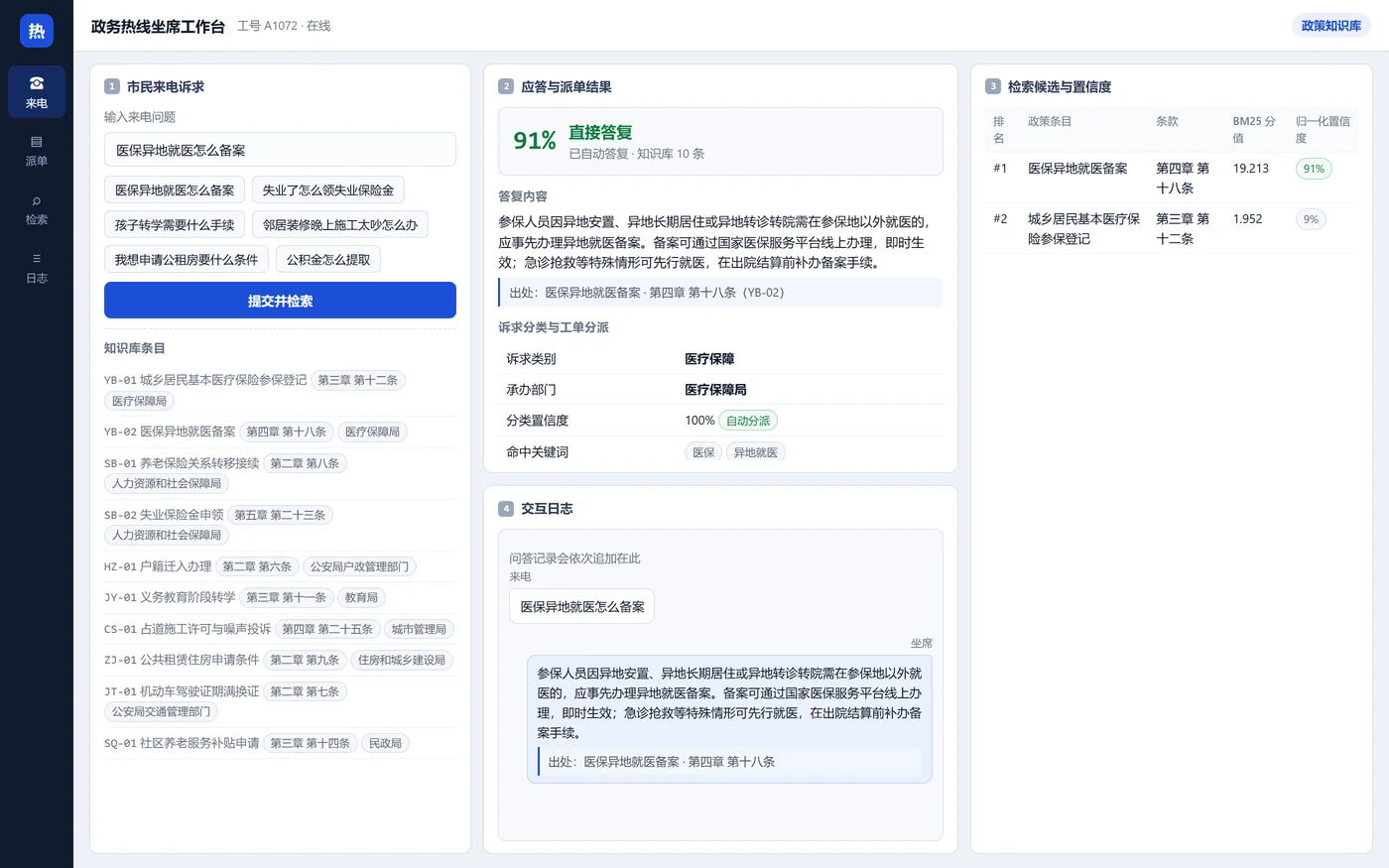Open the 来电 sidebar section
Viewport: 1389px width, 868px height.
[x=37, y=92]
